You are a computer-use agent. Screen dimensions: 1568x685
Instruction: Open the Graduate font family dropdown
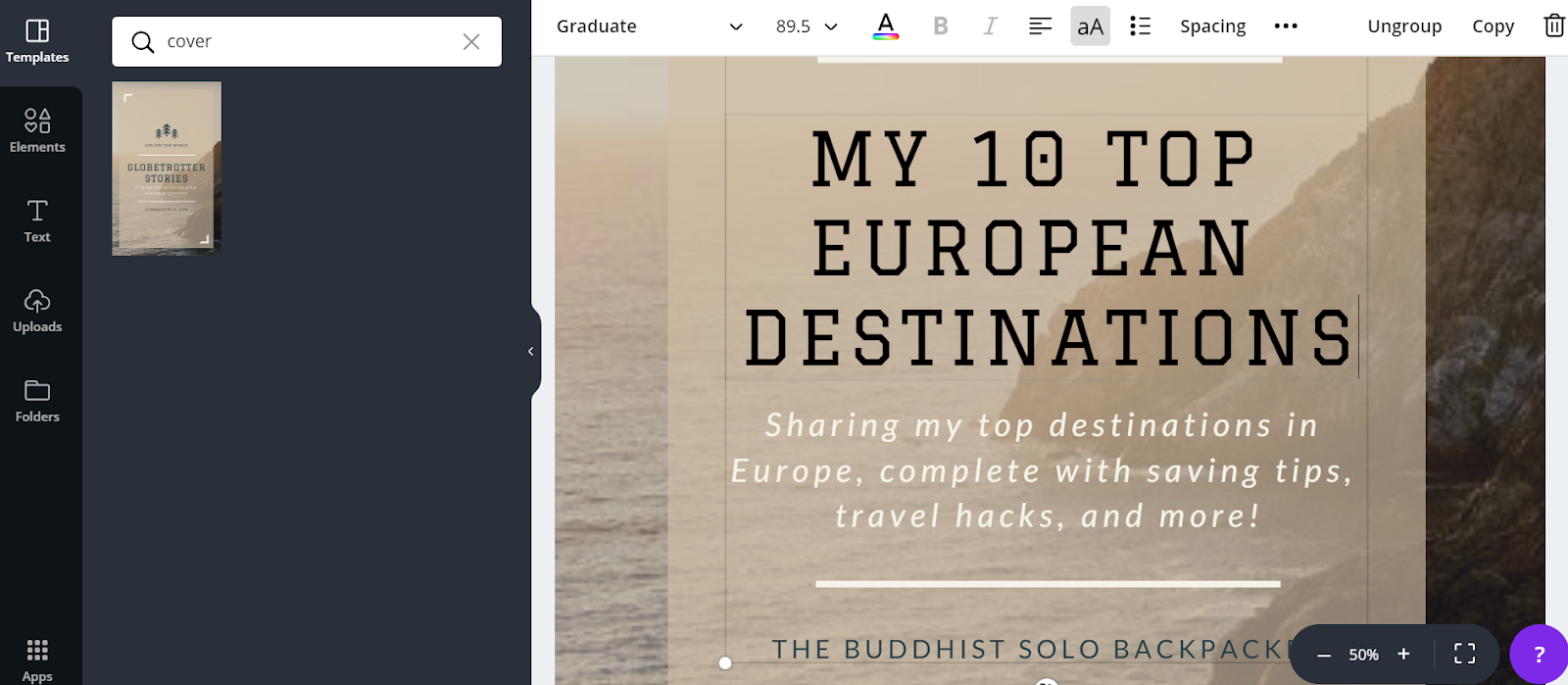(650, 26)
